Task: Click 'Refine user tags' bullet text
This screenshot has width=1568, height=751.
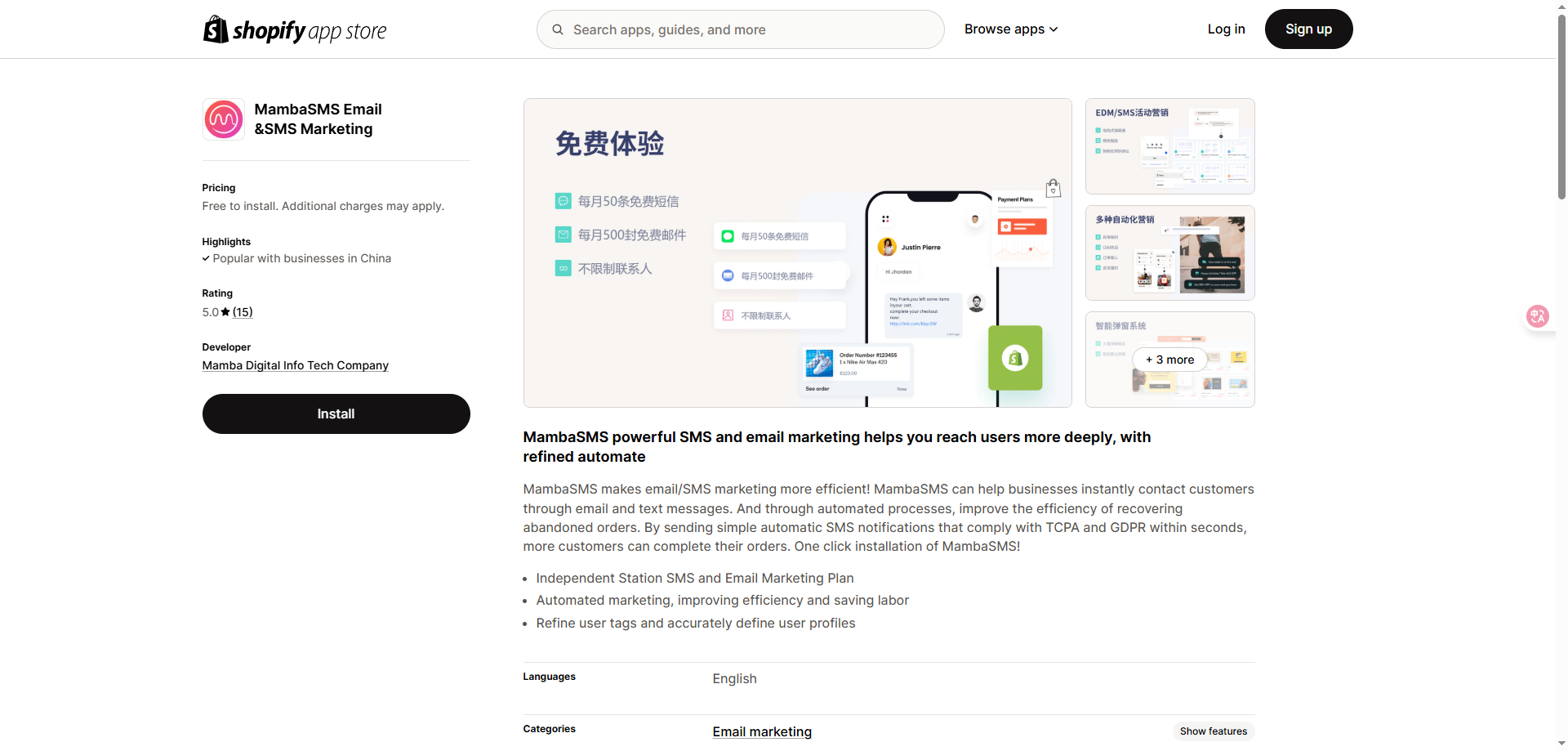Action: 695,624
